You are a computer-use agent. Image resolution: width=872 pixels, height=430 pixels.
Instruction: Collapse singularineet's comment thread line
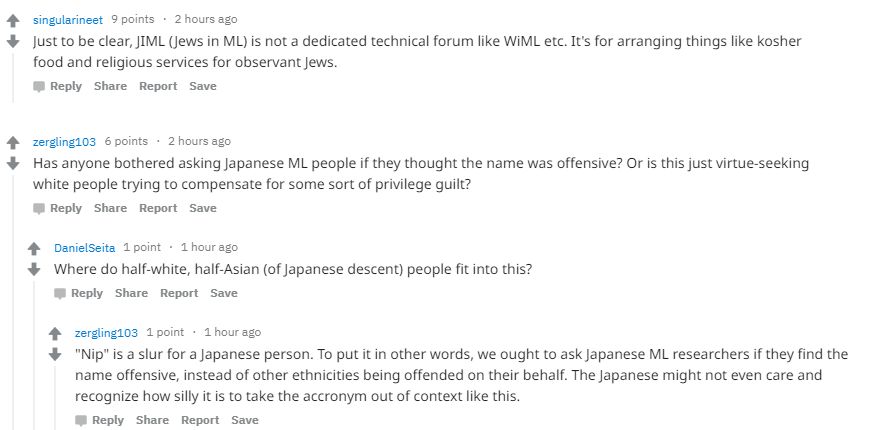coord(13,75)
